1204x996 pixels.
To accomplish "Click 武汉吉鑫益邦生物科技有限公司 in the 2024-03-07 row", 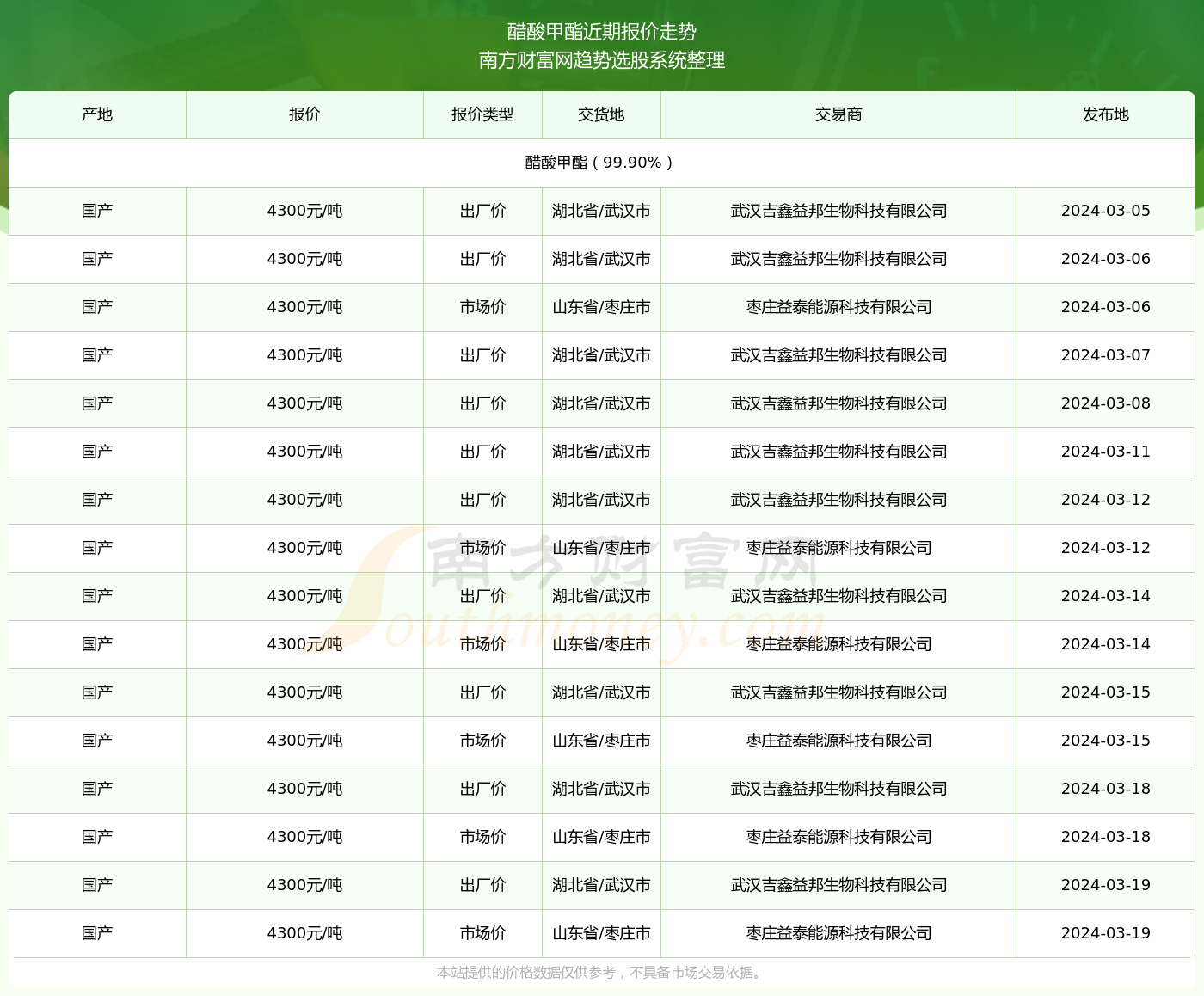I will (838, 355).
